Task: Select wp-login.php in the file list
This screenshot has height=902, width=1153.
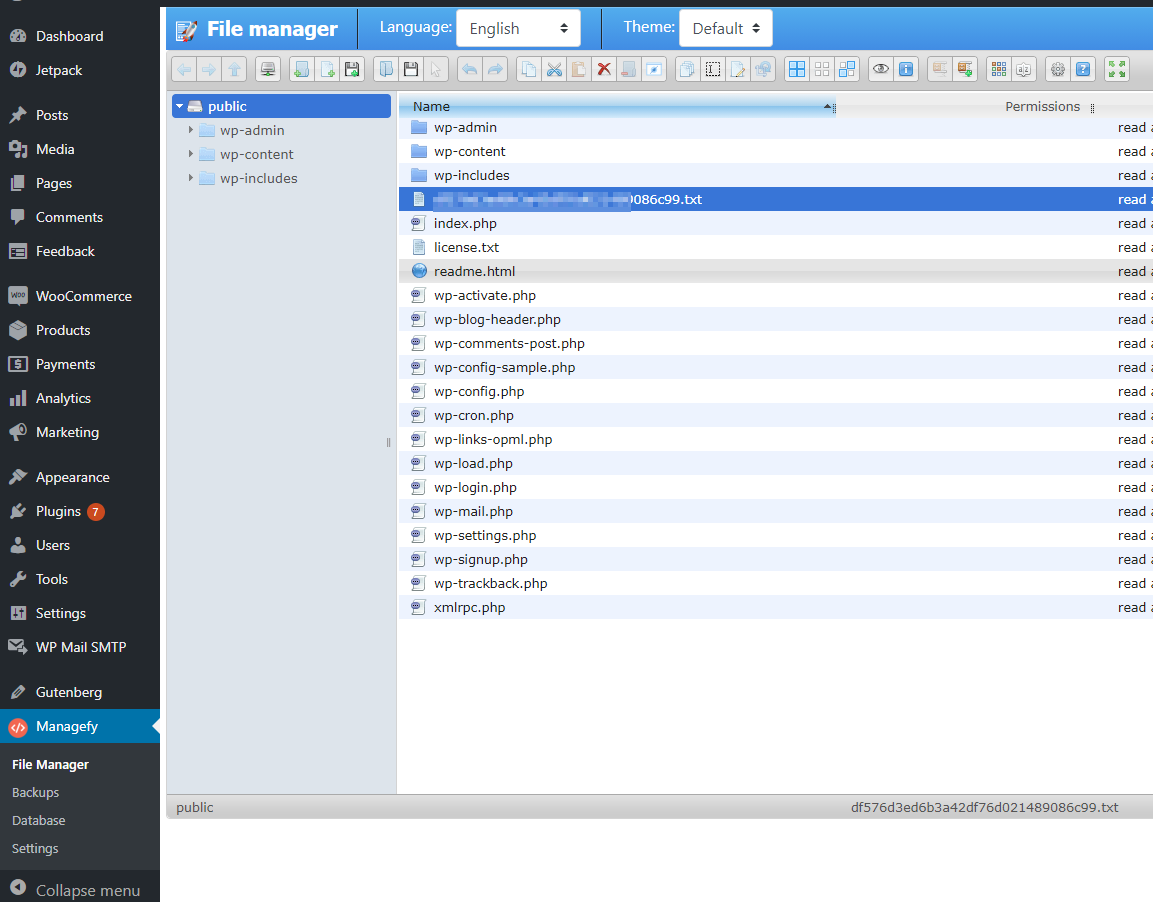Action: click(776, 487)
